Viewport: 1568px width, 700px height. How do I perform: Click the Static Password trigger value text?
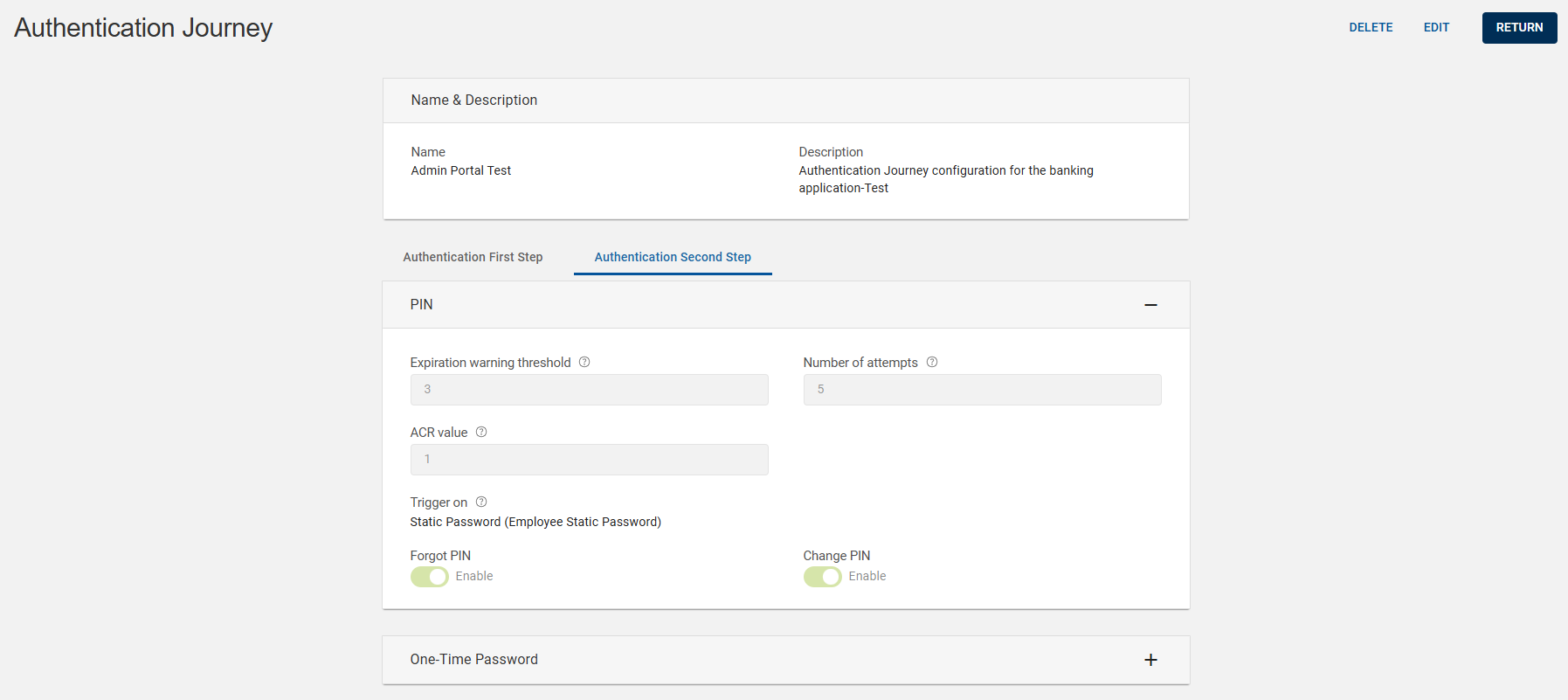[535, 523]
